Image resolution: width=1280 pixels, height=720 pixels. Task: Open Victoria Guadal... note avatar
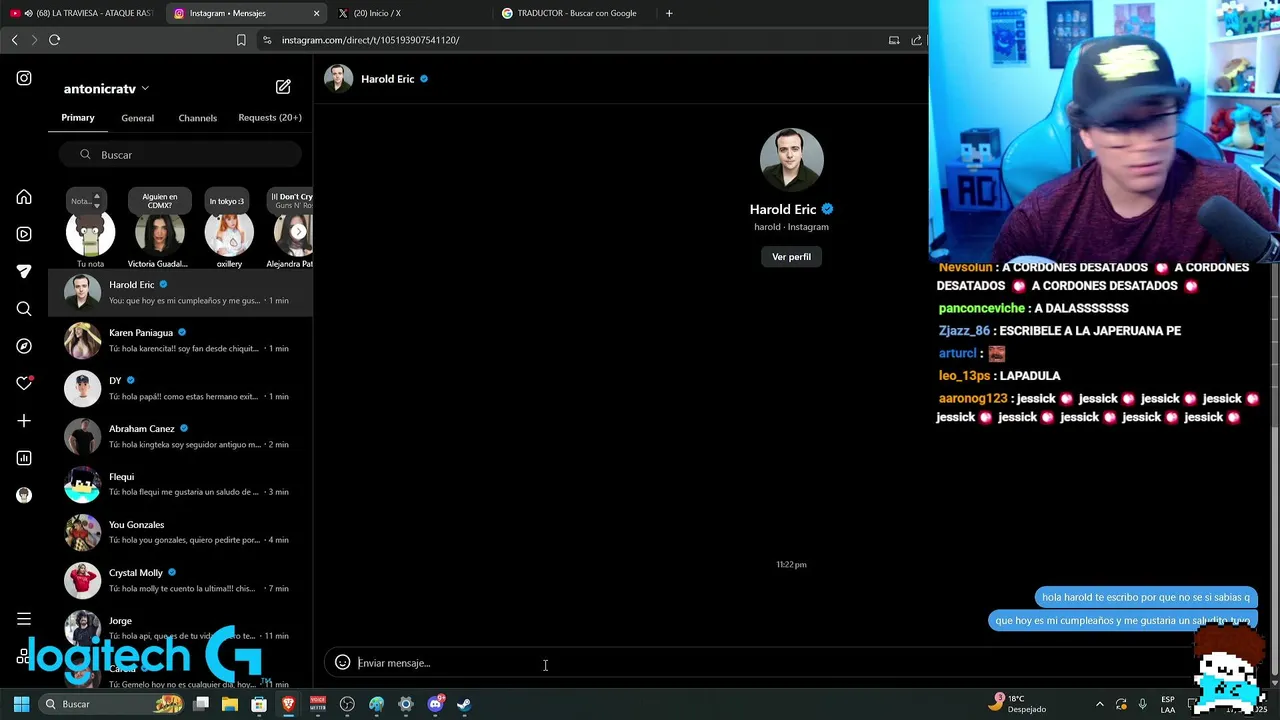click(159, 233)
